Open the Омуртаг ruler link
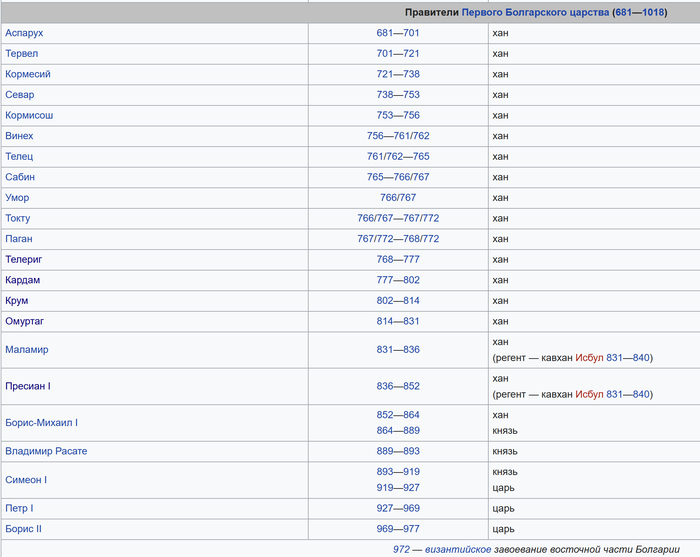 (25, 321)
